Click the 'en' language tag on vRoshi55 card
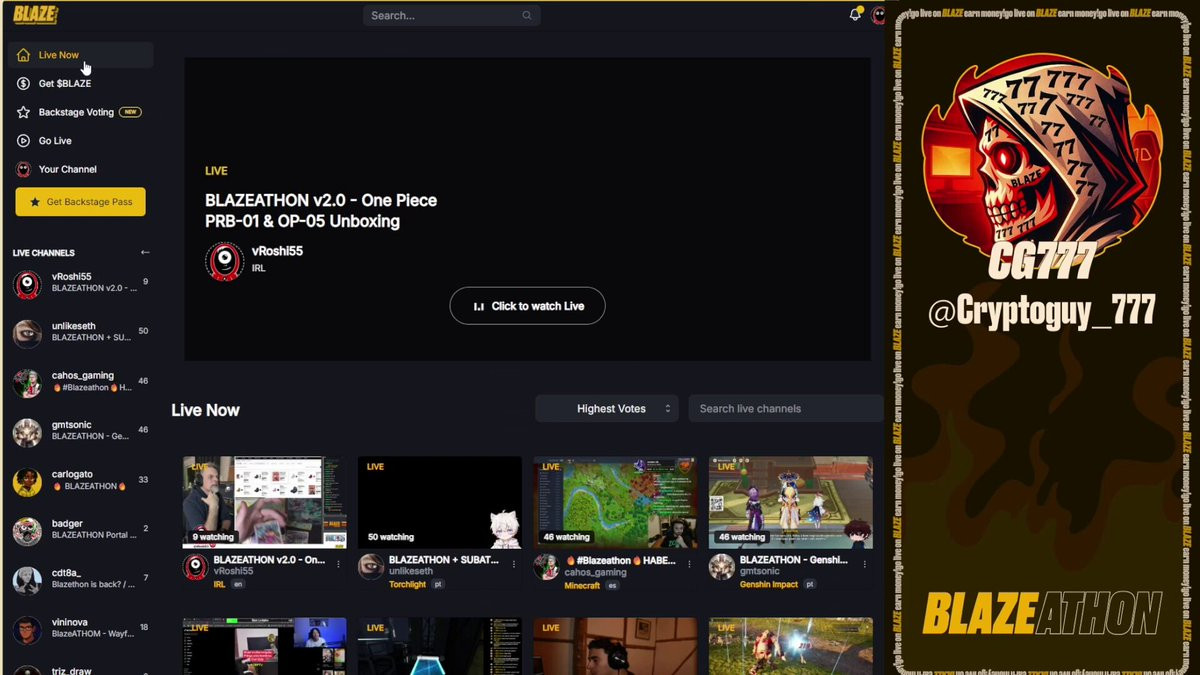Image resolution: width=1200 pixels, height=675 pixels. coord(238,584)
